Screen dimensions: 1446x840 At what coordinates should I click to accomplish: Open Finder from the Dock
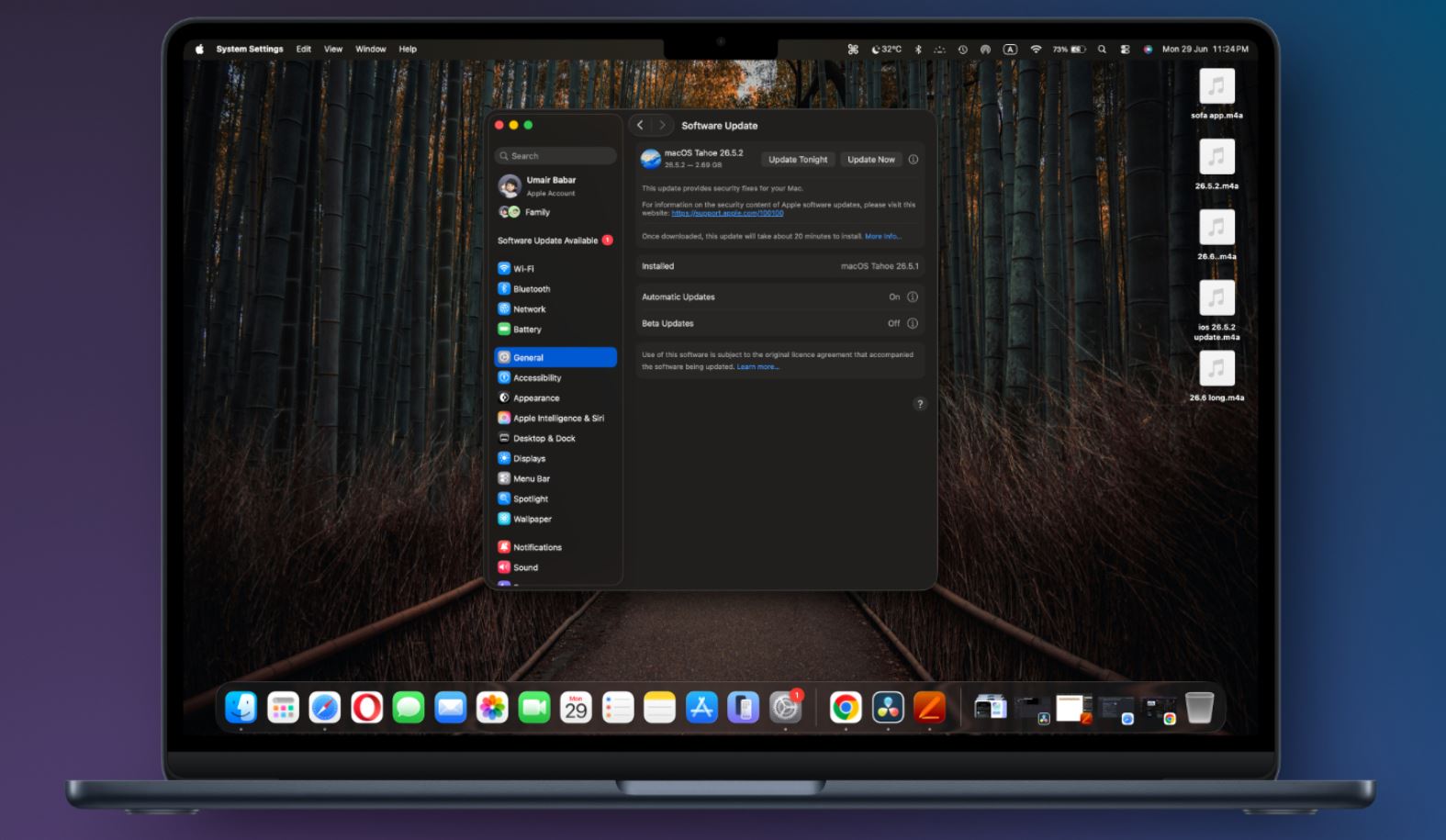pos(241,707)
